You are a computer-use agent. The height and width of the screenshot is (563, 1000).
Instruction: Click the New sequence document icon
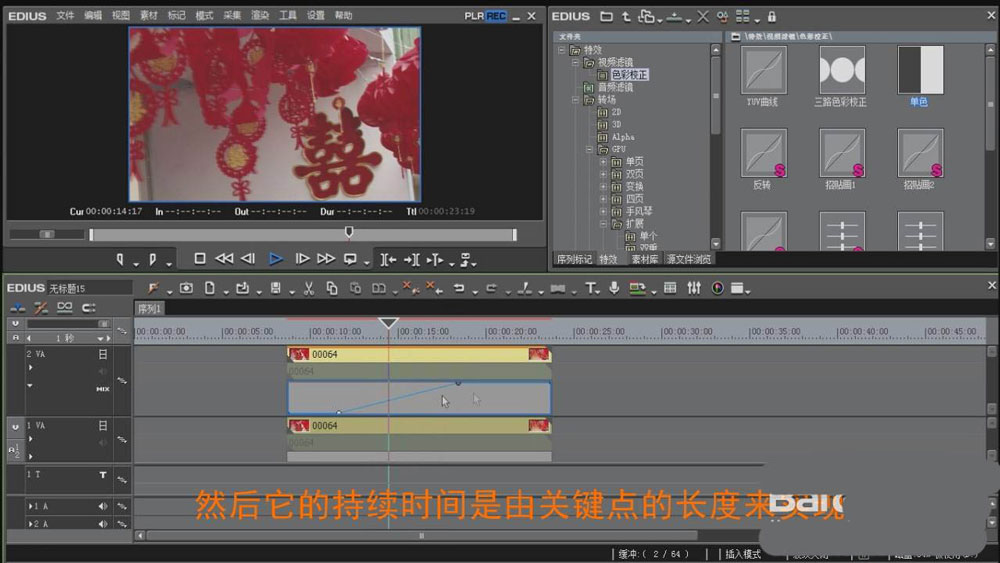pos(210,288)
